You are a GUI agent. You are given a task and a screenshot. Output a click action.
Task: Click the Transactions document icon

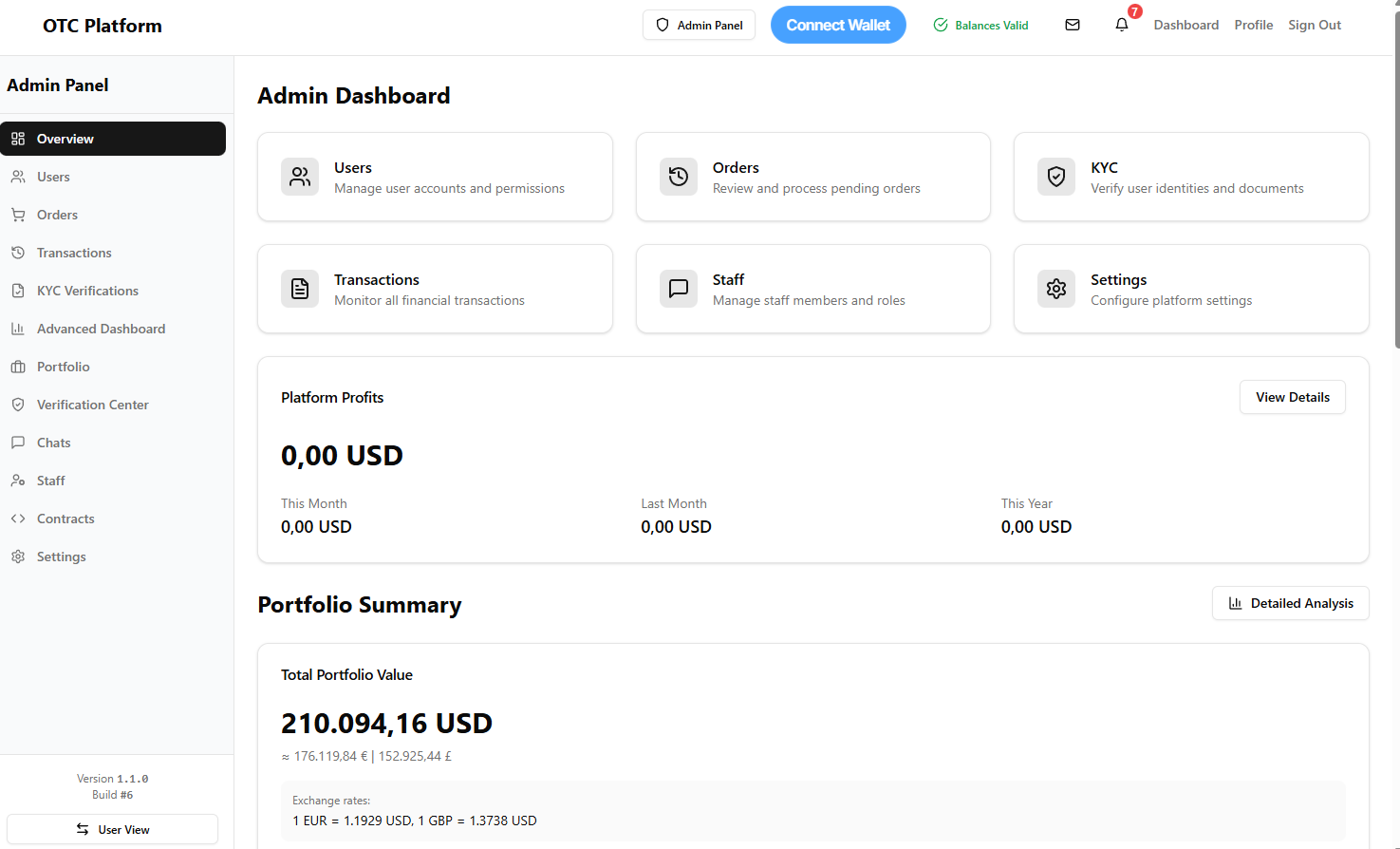(299, 289)
